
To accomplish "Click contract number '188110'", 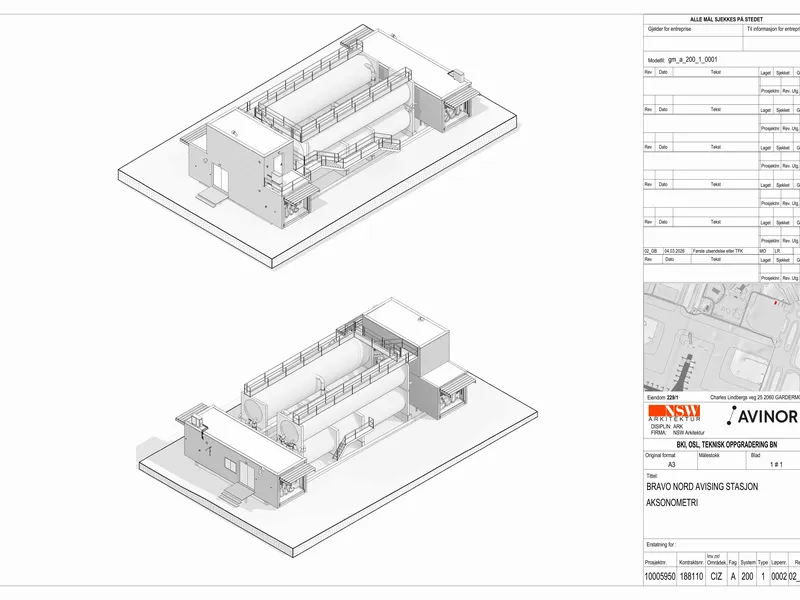I will (x=691, y=577).
